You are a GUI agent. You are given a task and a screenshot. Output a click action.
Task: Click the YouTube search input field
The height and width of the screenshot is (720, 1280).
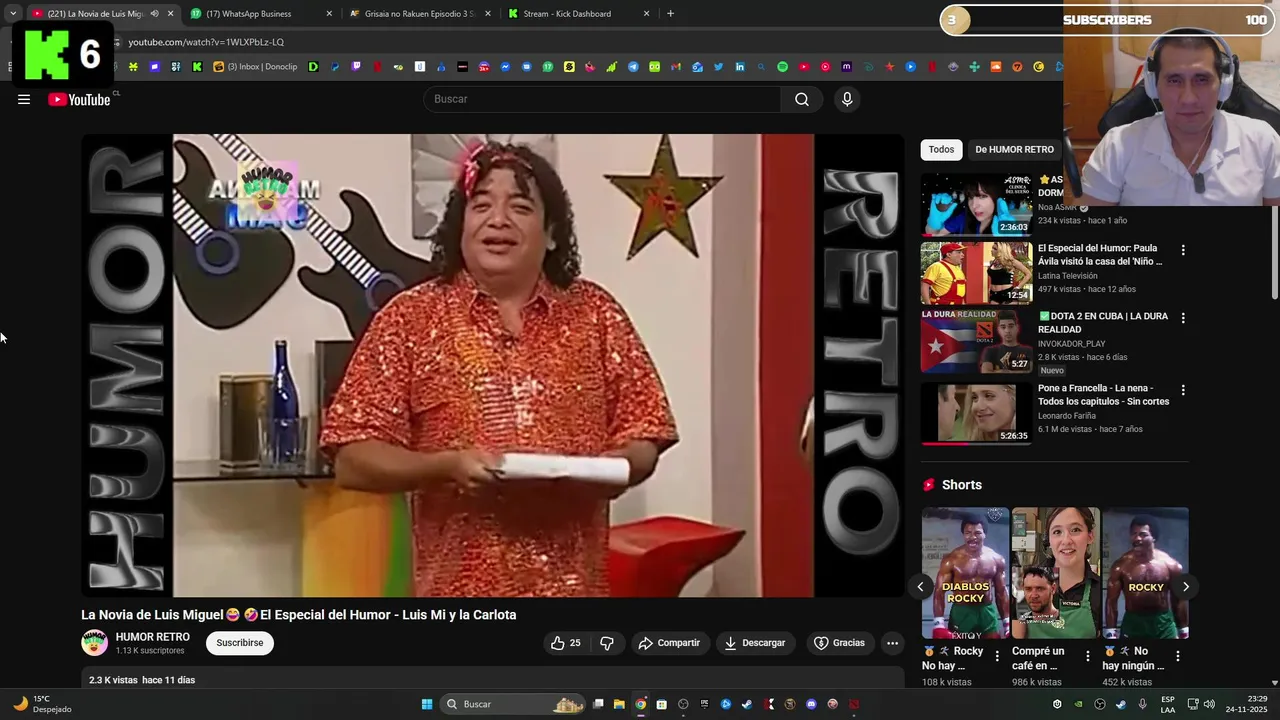602,99
